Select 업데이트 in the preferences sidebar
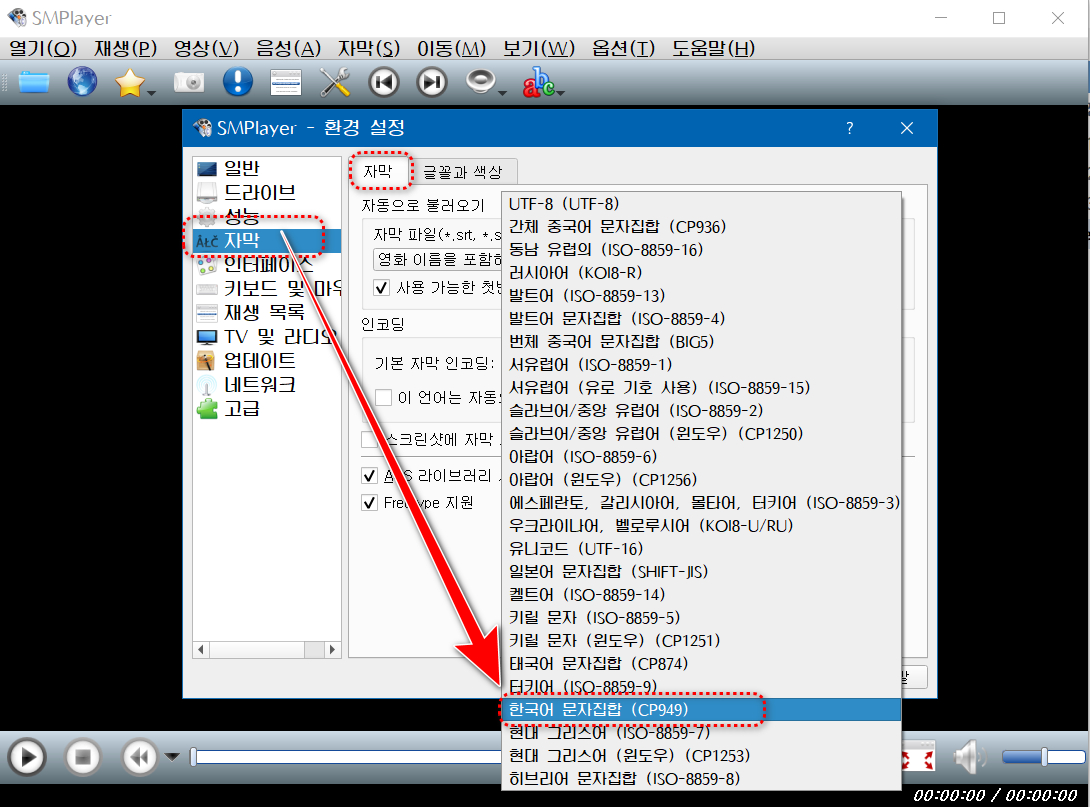This screenshot has height=807, width=1090. 267,361
